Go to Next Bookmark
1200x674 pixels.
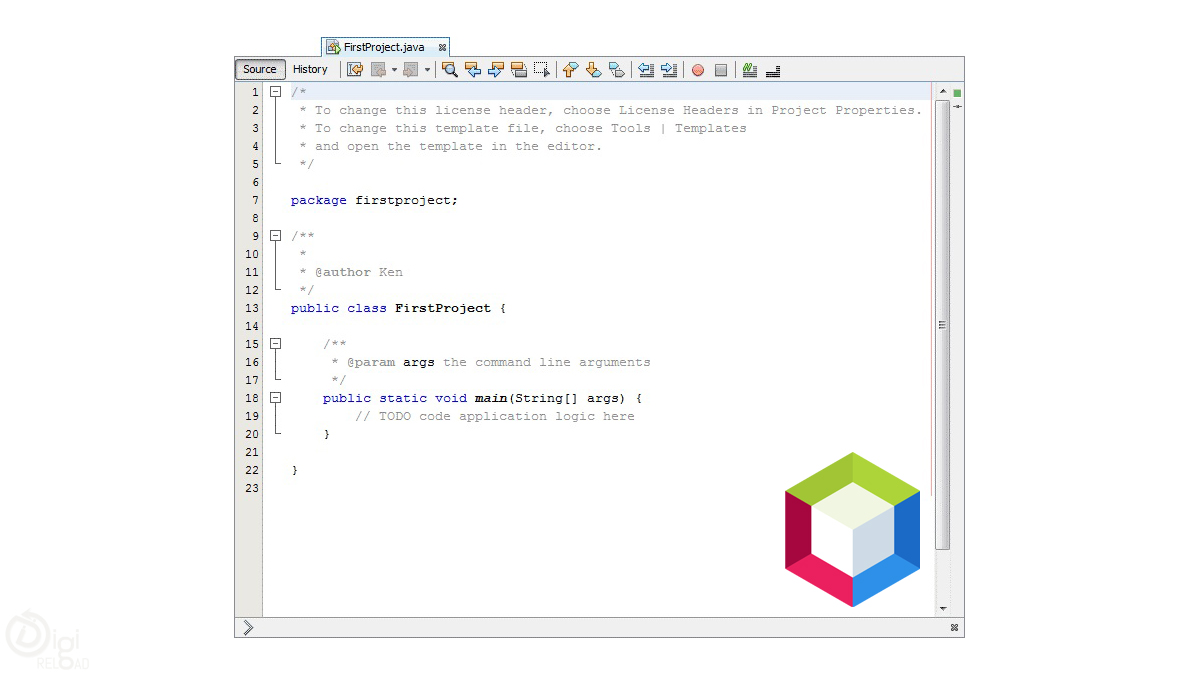click(593, 69)
